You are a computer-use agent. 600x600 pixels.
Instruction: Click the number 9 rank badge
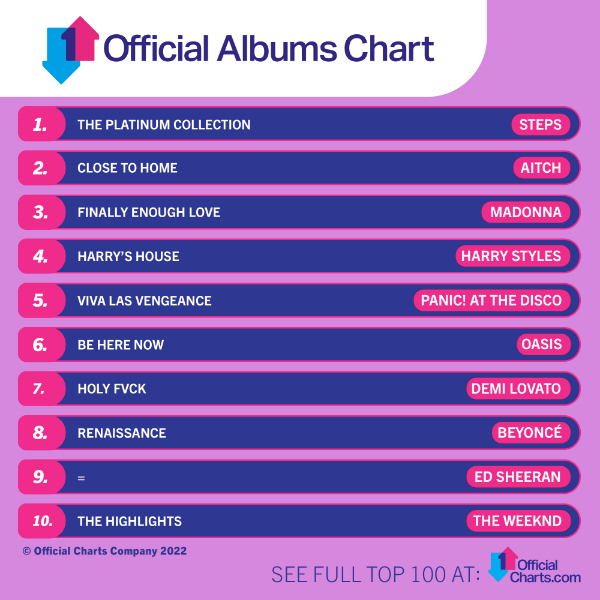point(41,477)
